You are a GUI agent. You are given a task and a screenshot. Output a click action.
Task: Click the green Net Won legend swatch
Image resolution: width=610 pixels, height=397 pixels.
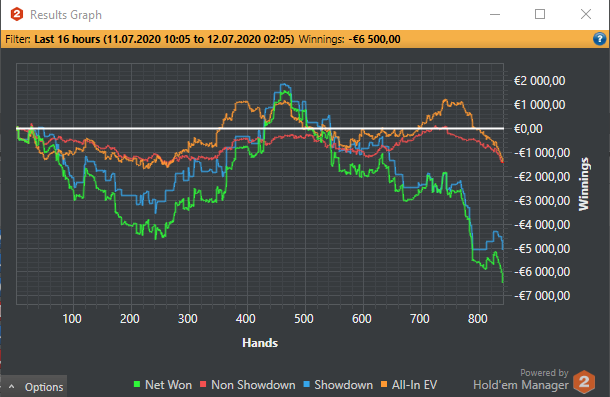tap(137, 385)
